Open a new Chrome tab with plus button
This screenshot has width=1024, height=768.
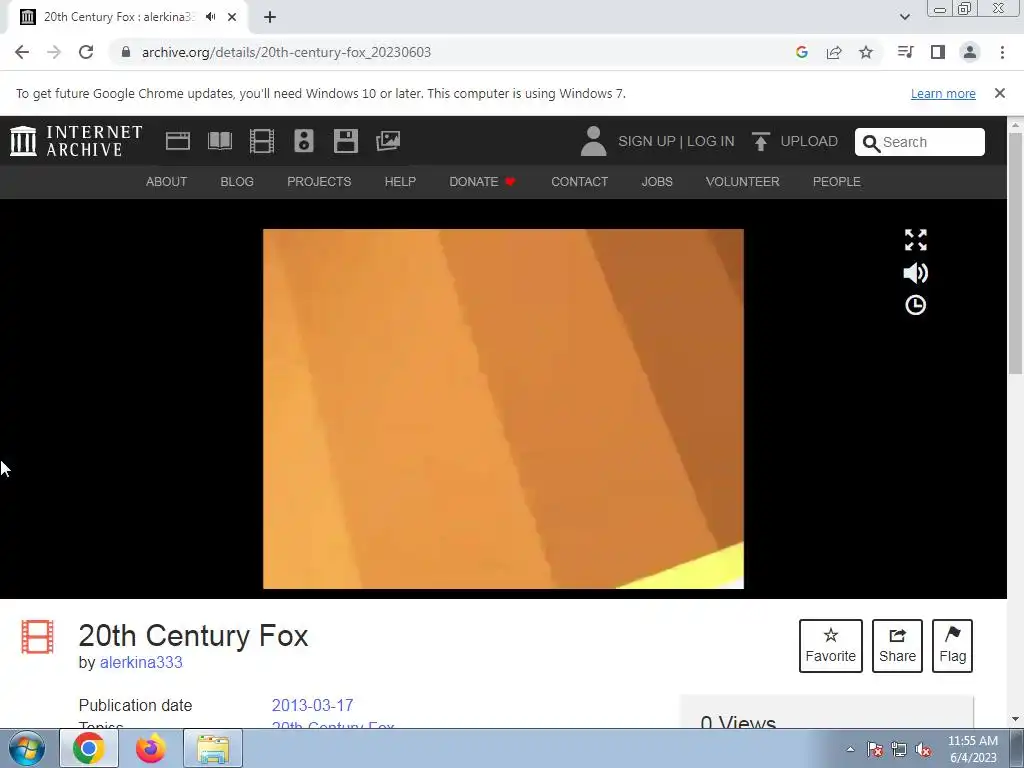[270, 17]
